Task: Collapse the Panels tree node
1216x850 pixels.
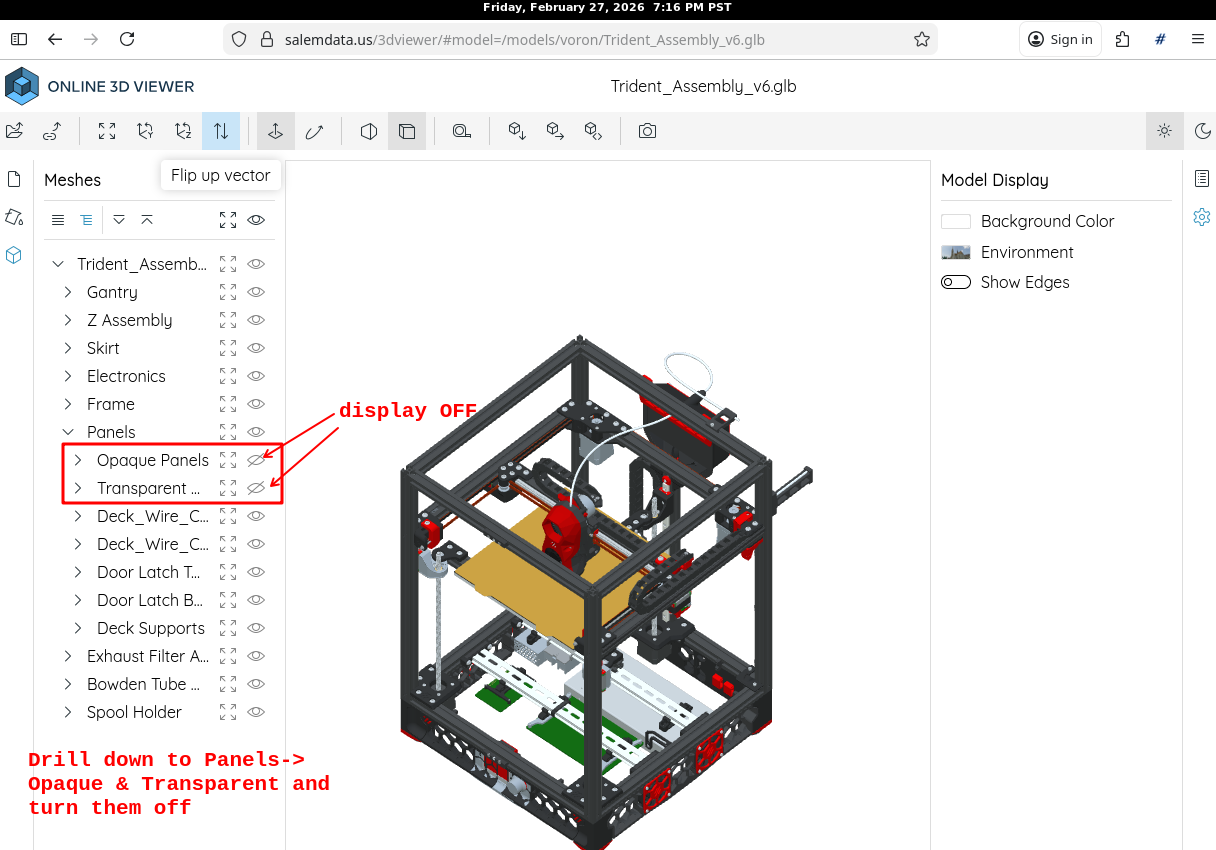Action: [x=68, y=432]
